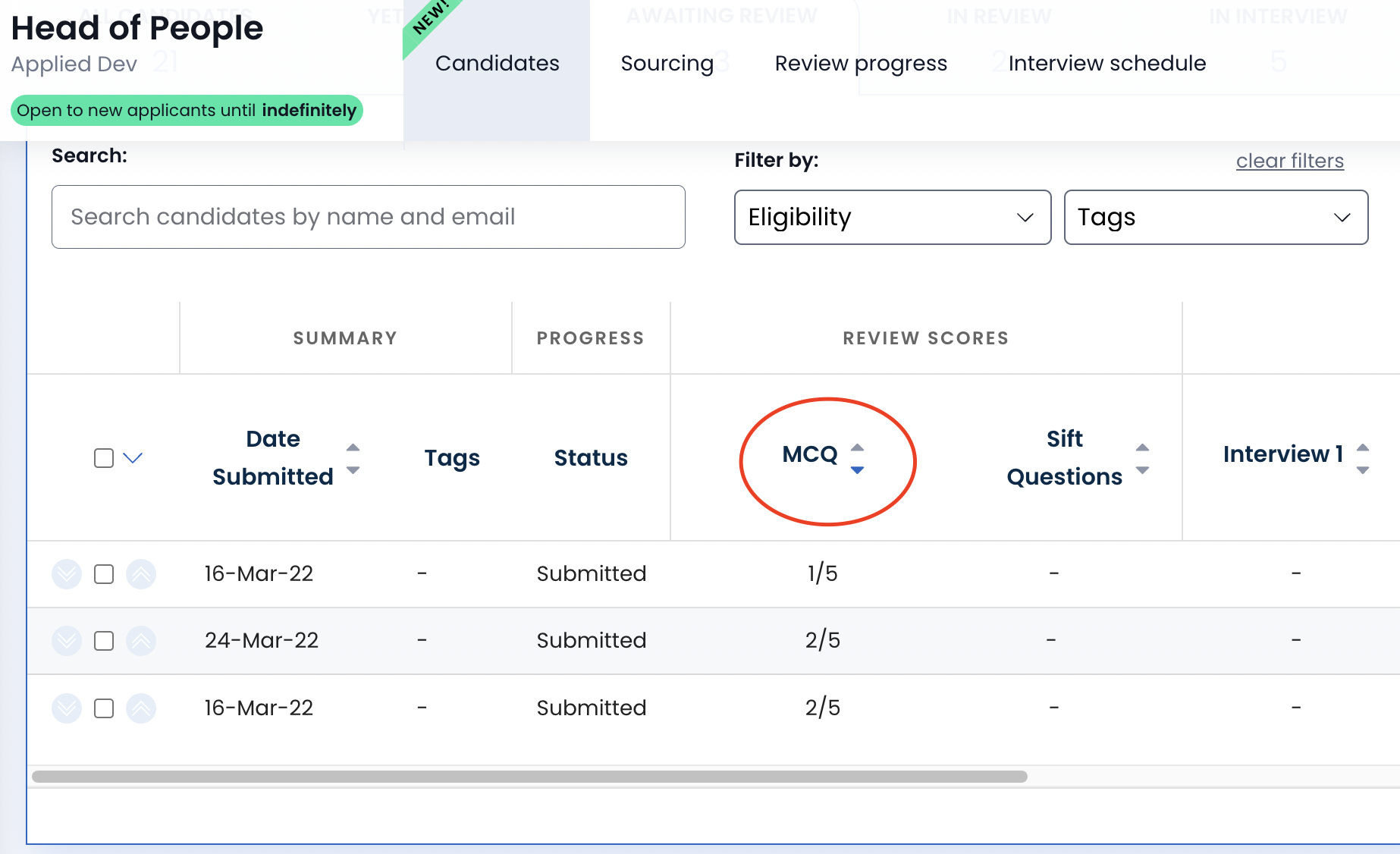
Task: Open the Eligibility filter dropdown
Action: coord(892,218)
